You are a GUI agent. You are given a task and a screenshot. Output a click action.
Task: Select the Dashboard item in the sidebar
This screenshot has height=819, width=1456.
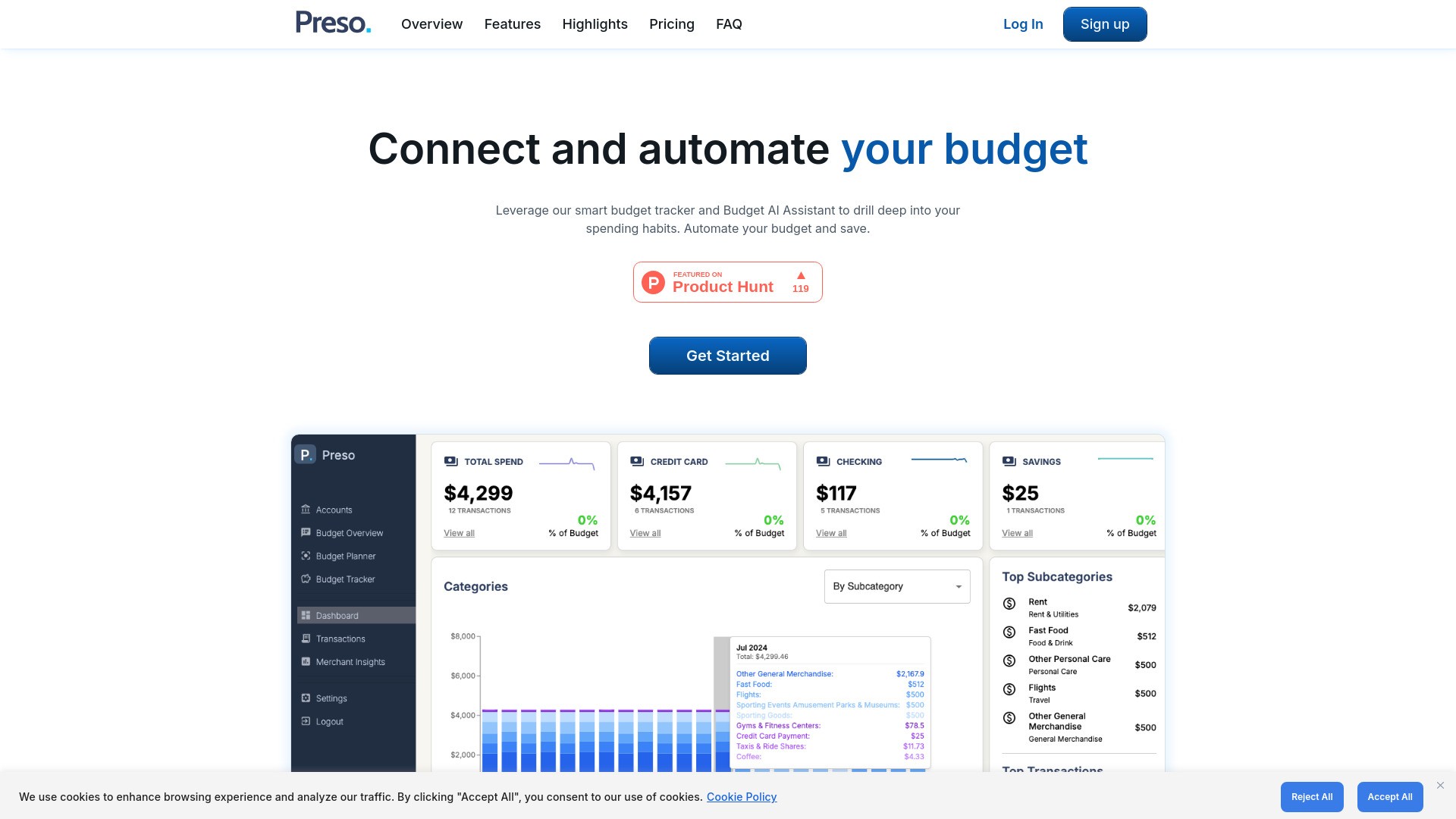coord(336,615)
